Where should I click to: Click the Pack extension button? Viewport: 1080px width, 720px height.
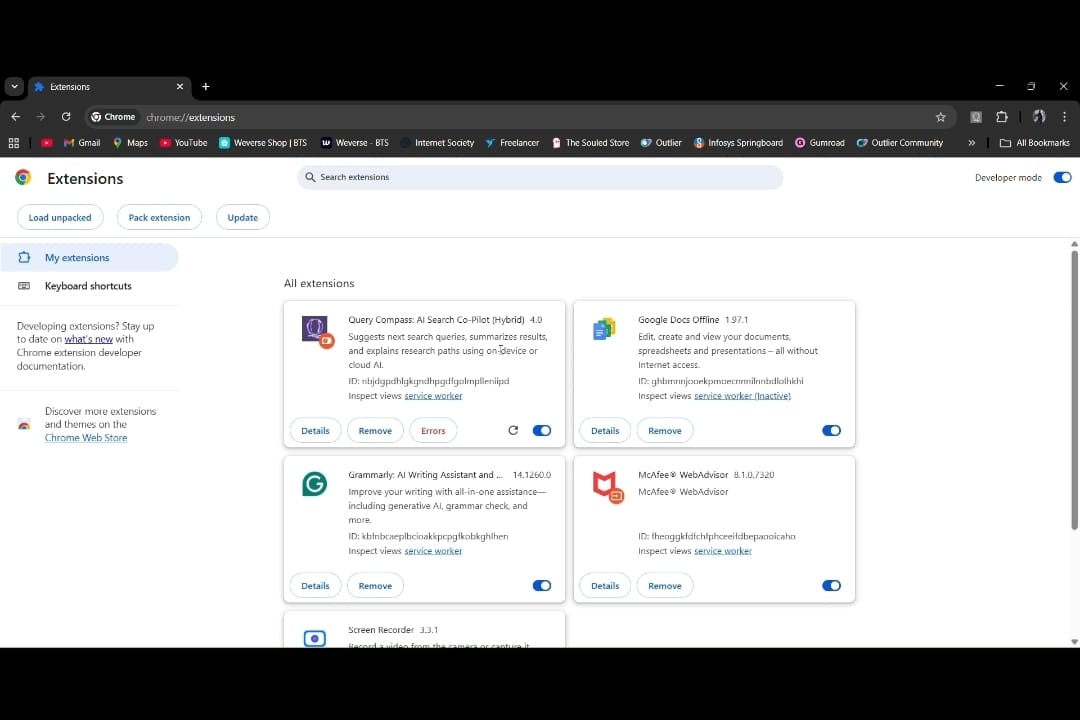point(159,218)
